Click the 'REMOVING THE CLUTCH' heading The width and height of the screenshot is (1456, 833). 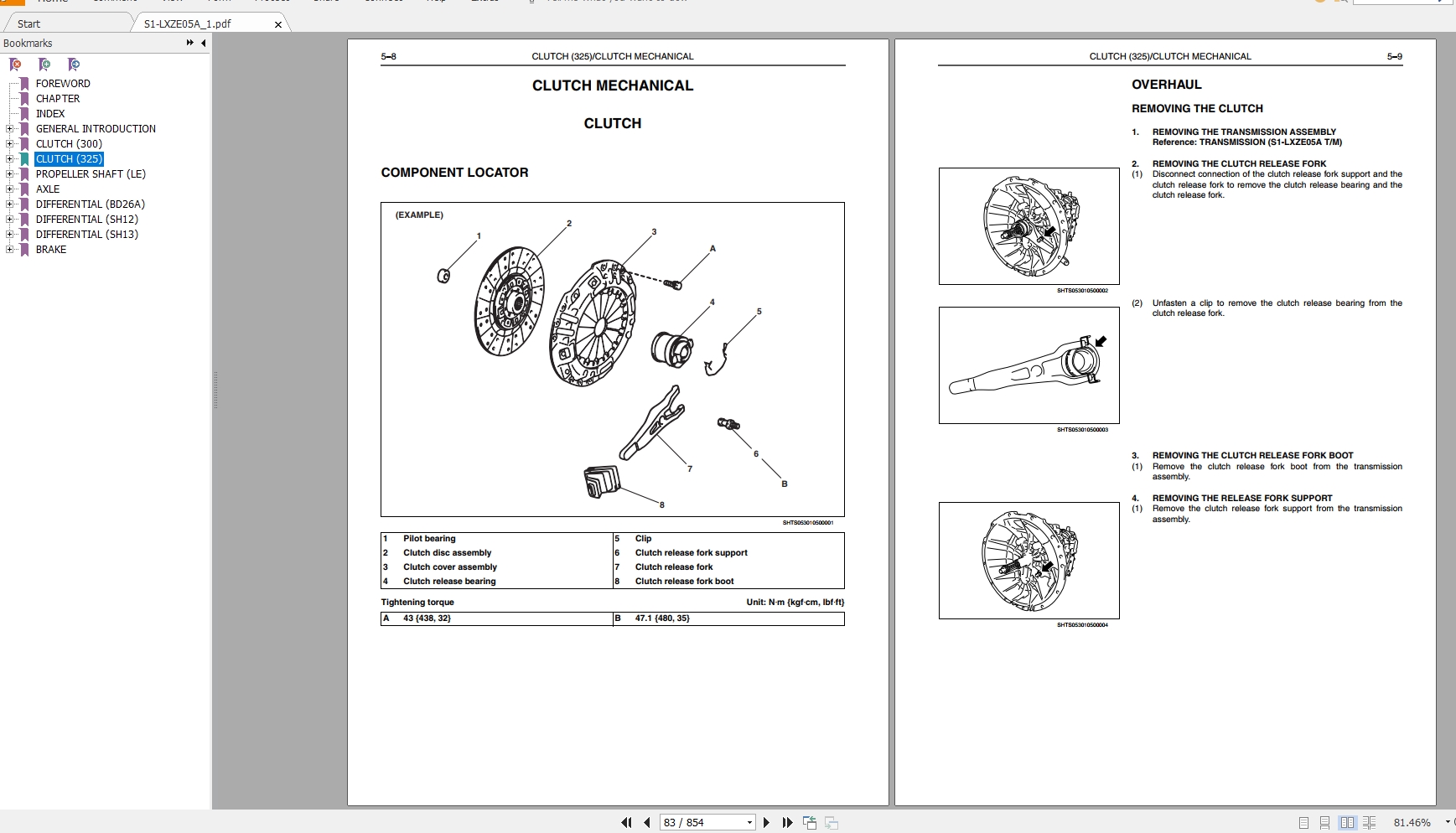point(1197,109)
